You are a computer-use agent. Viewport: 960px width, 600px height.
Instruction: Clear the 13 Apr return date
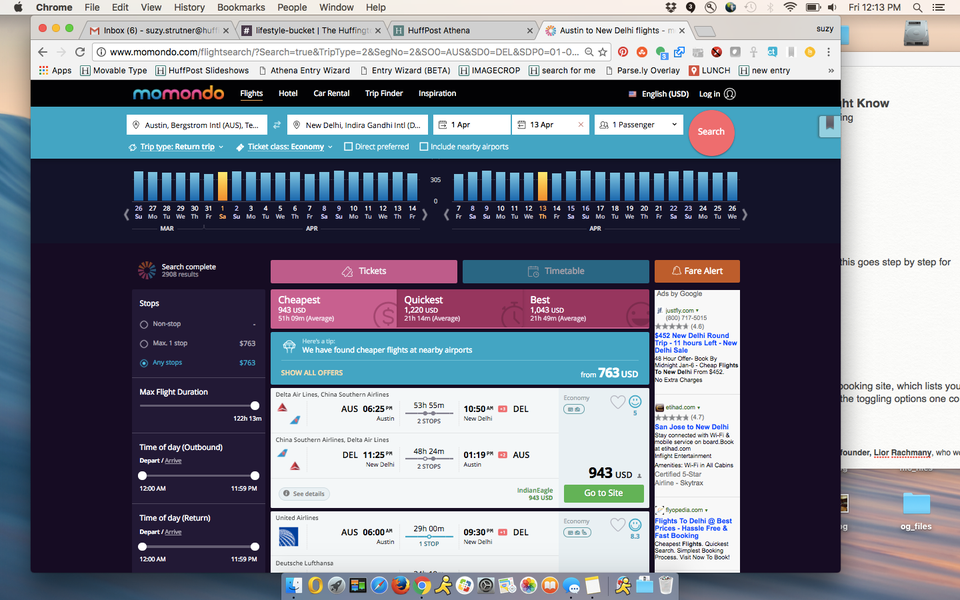(580, 124)
